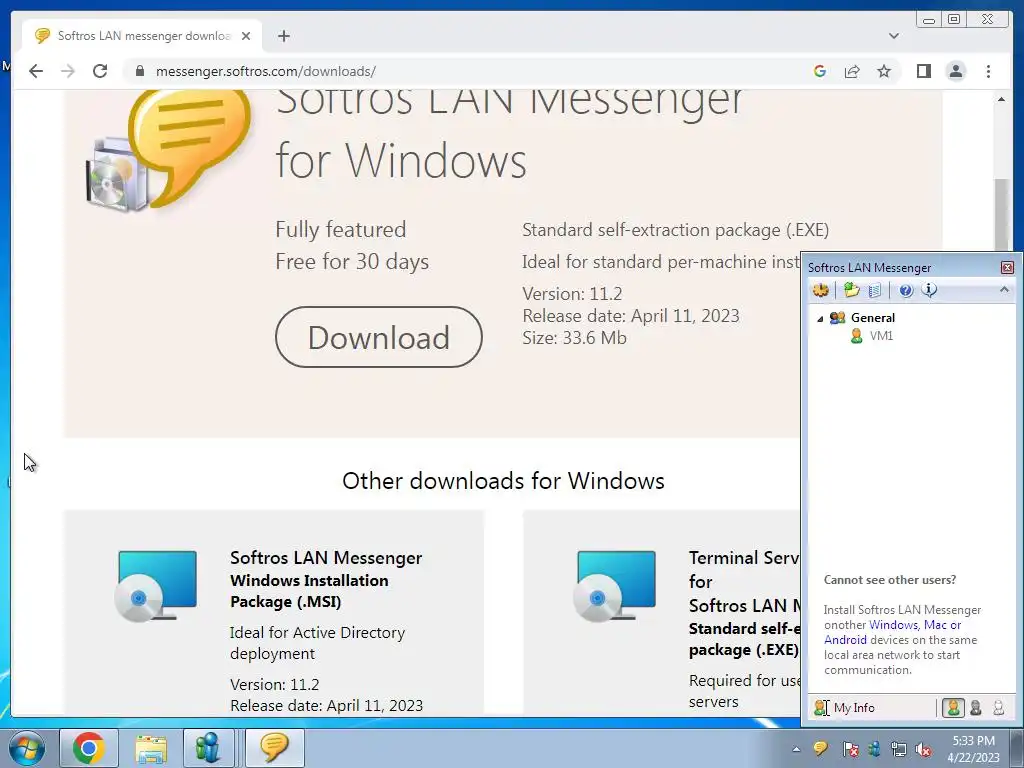
Task: Click the Terminal Server package monitor-and-disc icon
Action: [x=615, y=586]
